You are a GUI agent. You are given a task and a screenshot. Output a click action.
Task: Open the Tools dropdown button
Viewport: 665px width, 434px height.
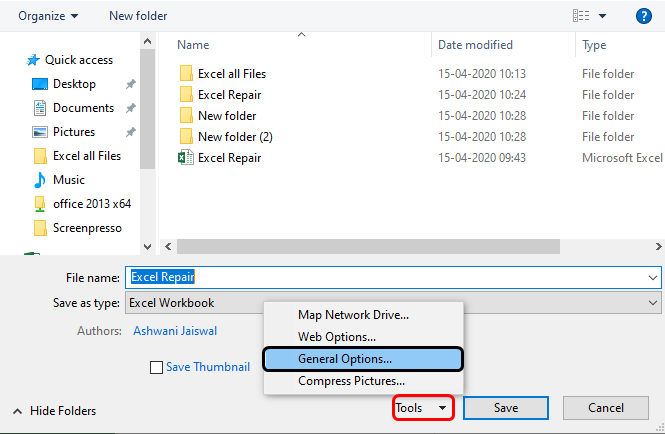point(423,408)
